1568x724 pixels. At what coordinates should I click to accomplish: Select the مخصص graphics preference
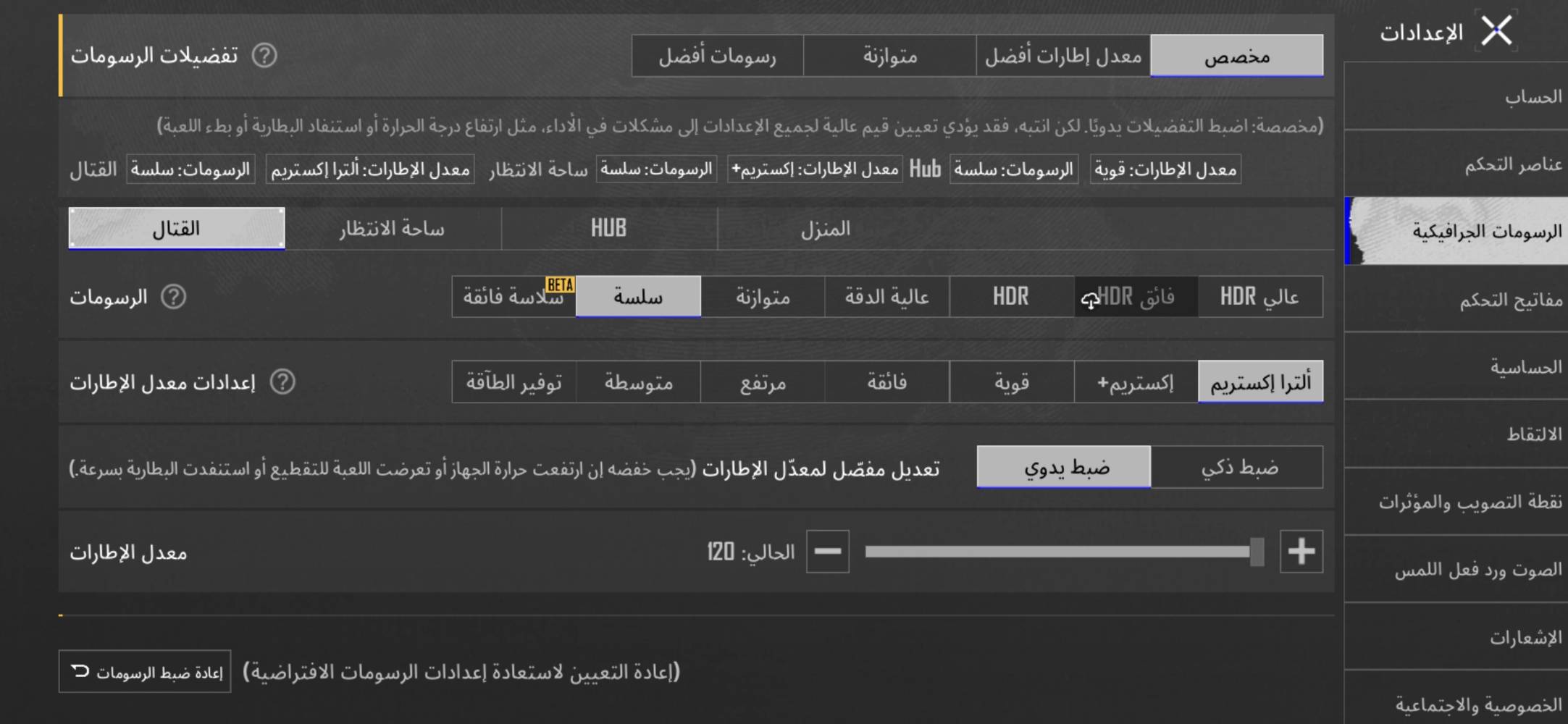[x=1236, y=56]
